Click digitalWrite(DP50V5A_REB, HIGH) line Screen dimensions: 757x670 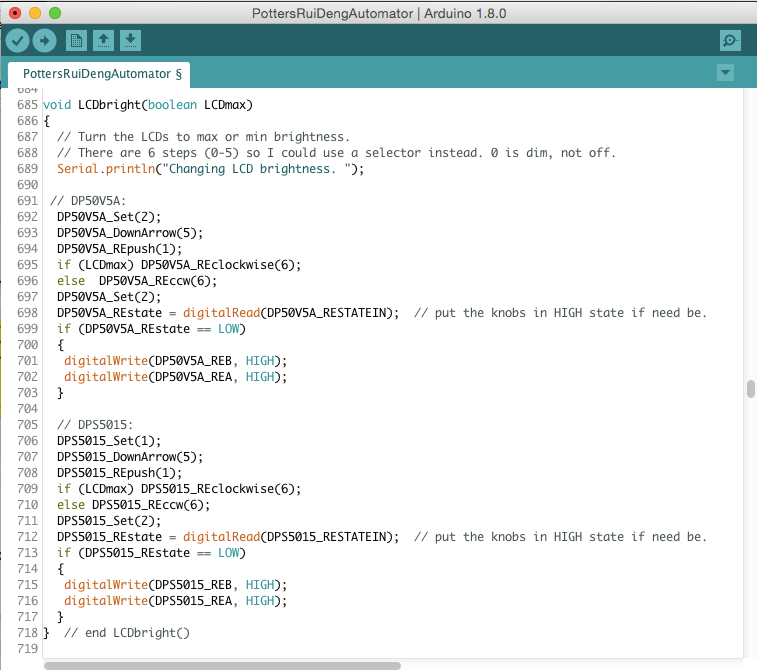(176, 361)
